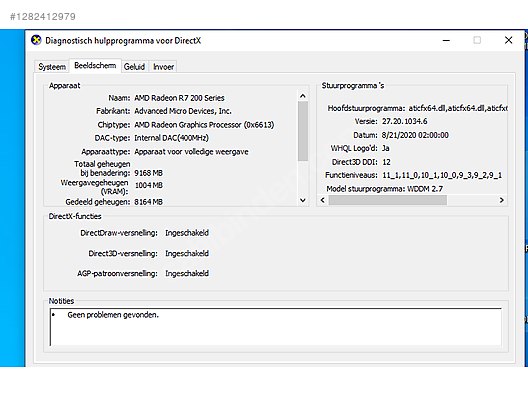
Task: Click the Apparaat list scroll-up arrow
Action: point(303,96)
